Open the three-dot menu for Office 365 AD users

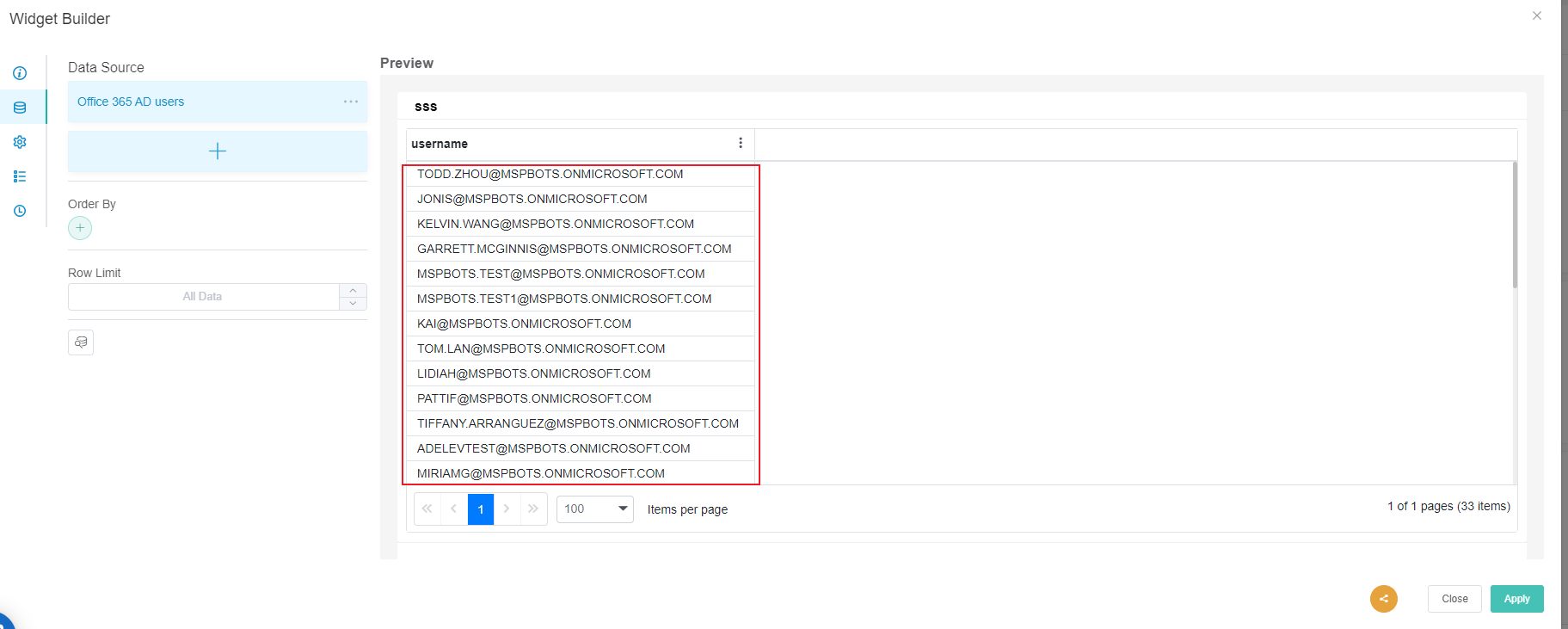click(x=351, y=102)
